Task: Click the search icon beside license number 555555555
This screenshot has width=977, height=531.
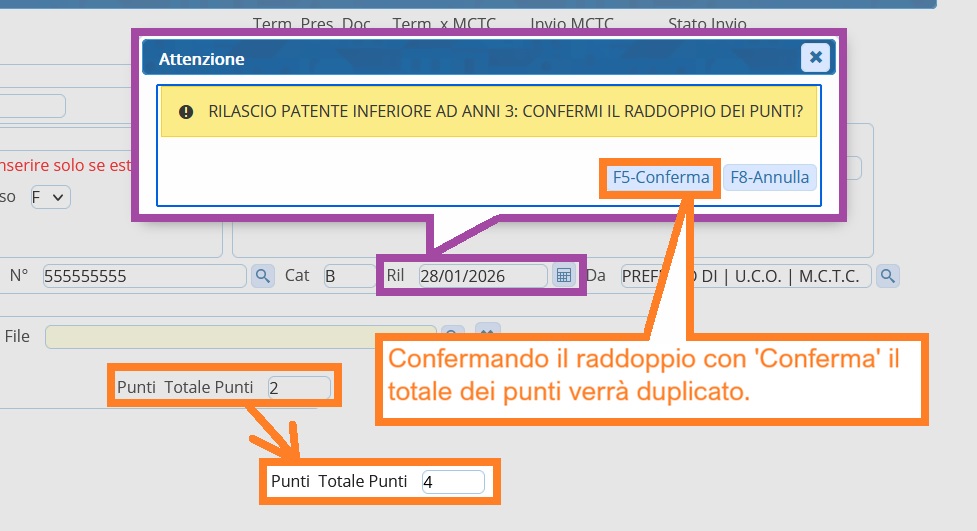Action: pos(262,275)
